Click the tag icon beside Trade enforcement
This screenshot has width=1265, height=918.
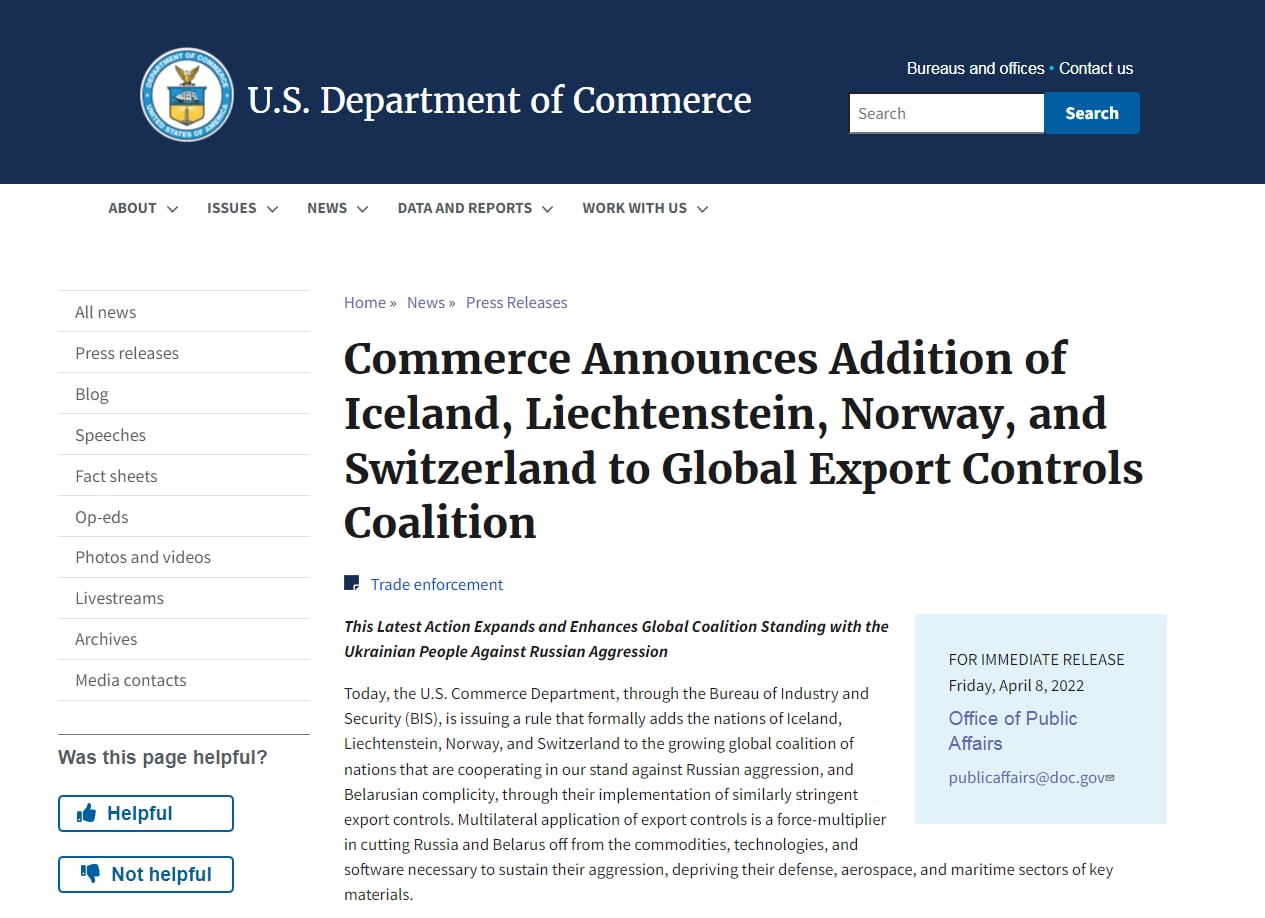click(351, 583)
